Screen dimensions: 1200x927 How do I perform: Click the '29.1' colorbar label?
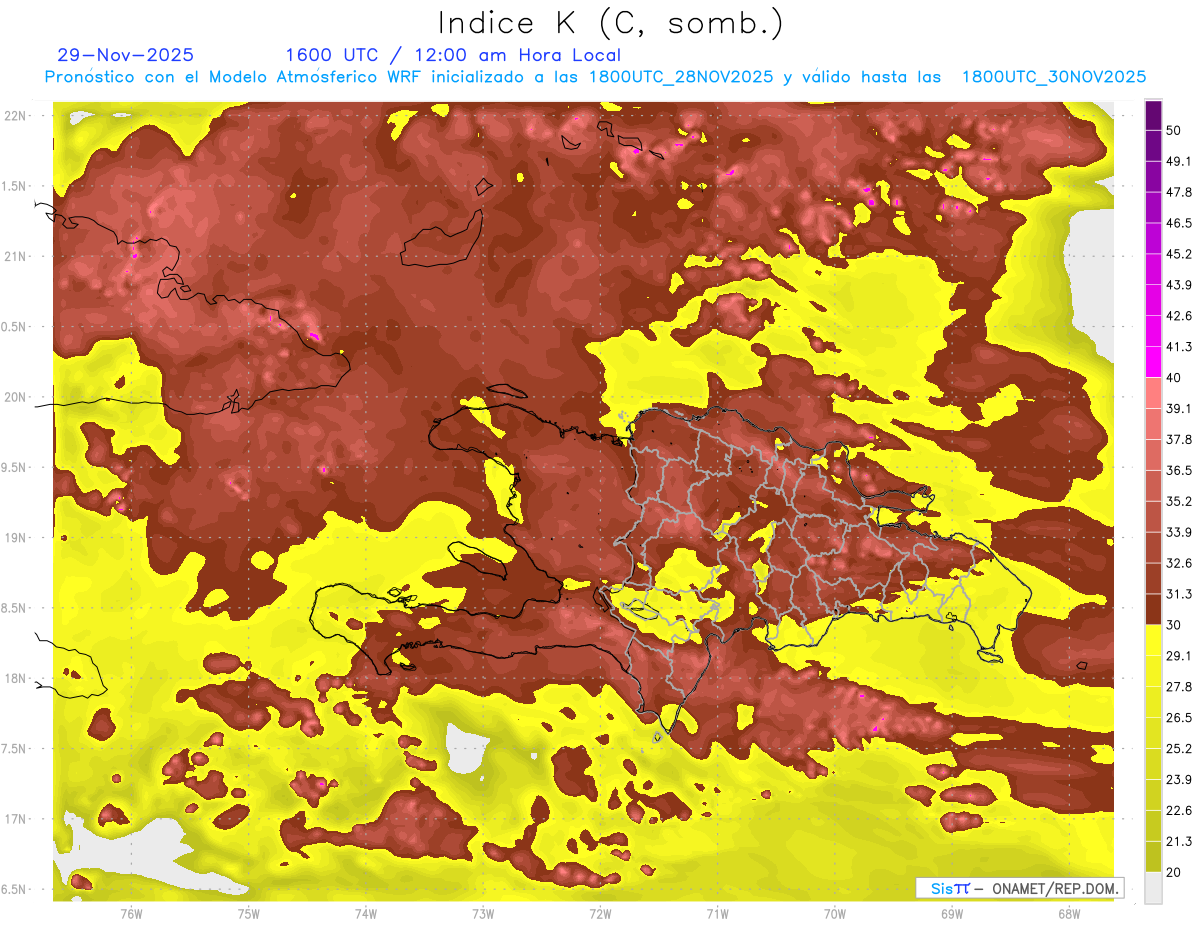[x=1179, y=656]
